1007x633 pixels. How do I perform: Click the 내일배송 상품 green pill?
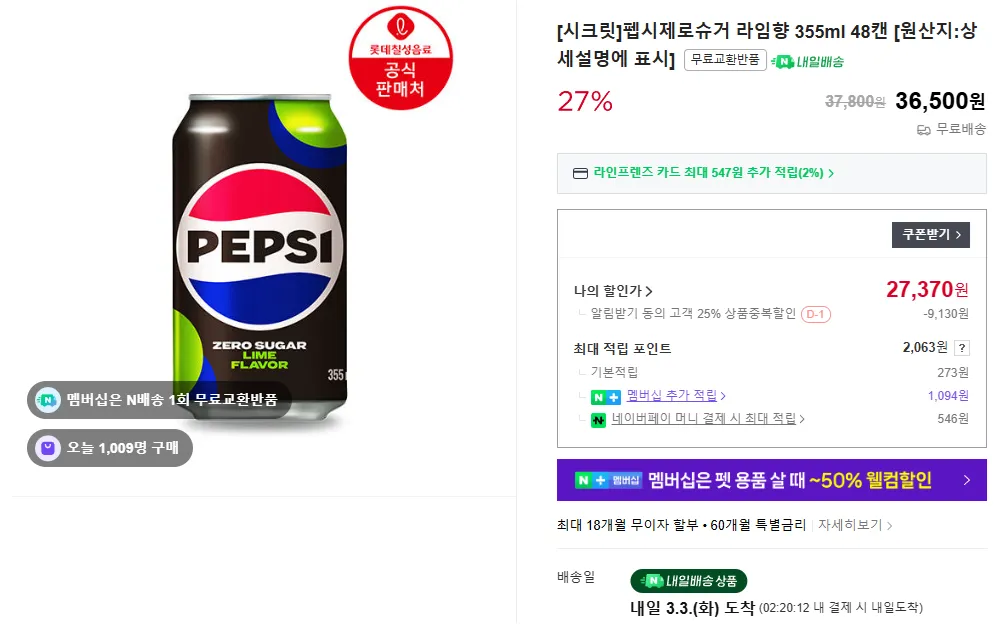click(x=688, y=581)
